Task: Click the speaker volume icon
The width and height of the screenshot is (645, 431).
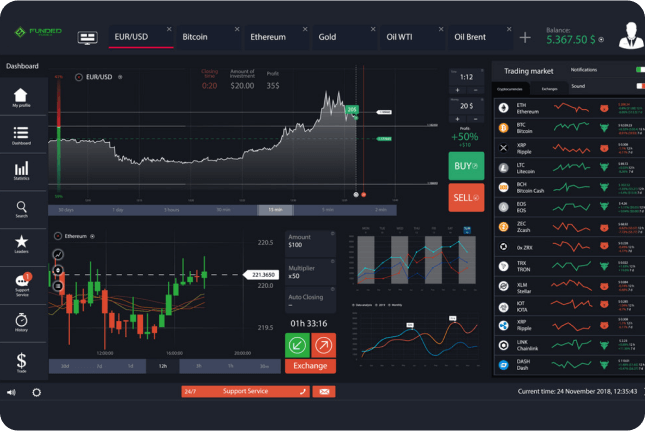Action: pyautogui.click(x=12, y=392)
